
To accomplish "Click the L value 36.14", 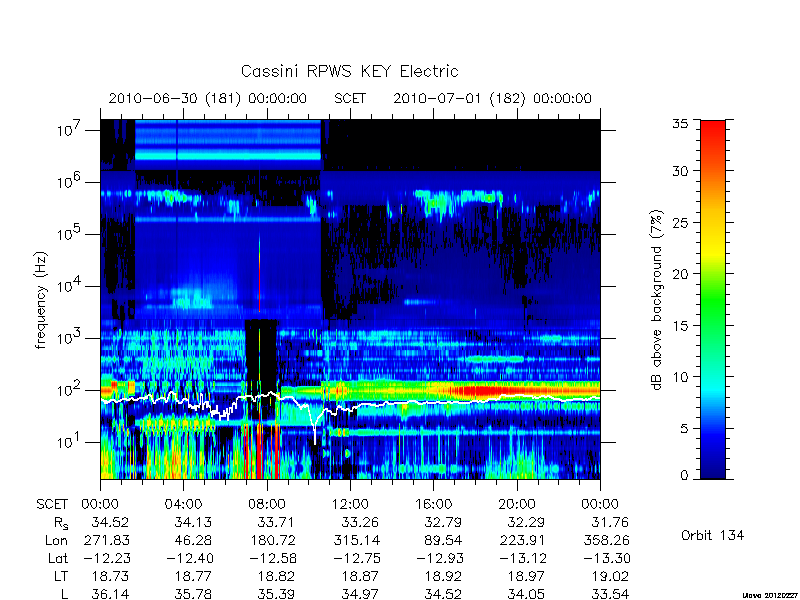I will (x=110, y=594).
